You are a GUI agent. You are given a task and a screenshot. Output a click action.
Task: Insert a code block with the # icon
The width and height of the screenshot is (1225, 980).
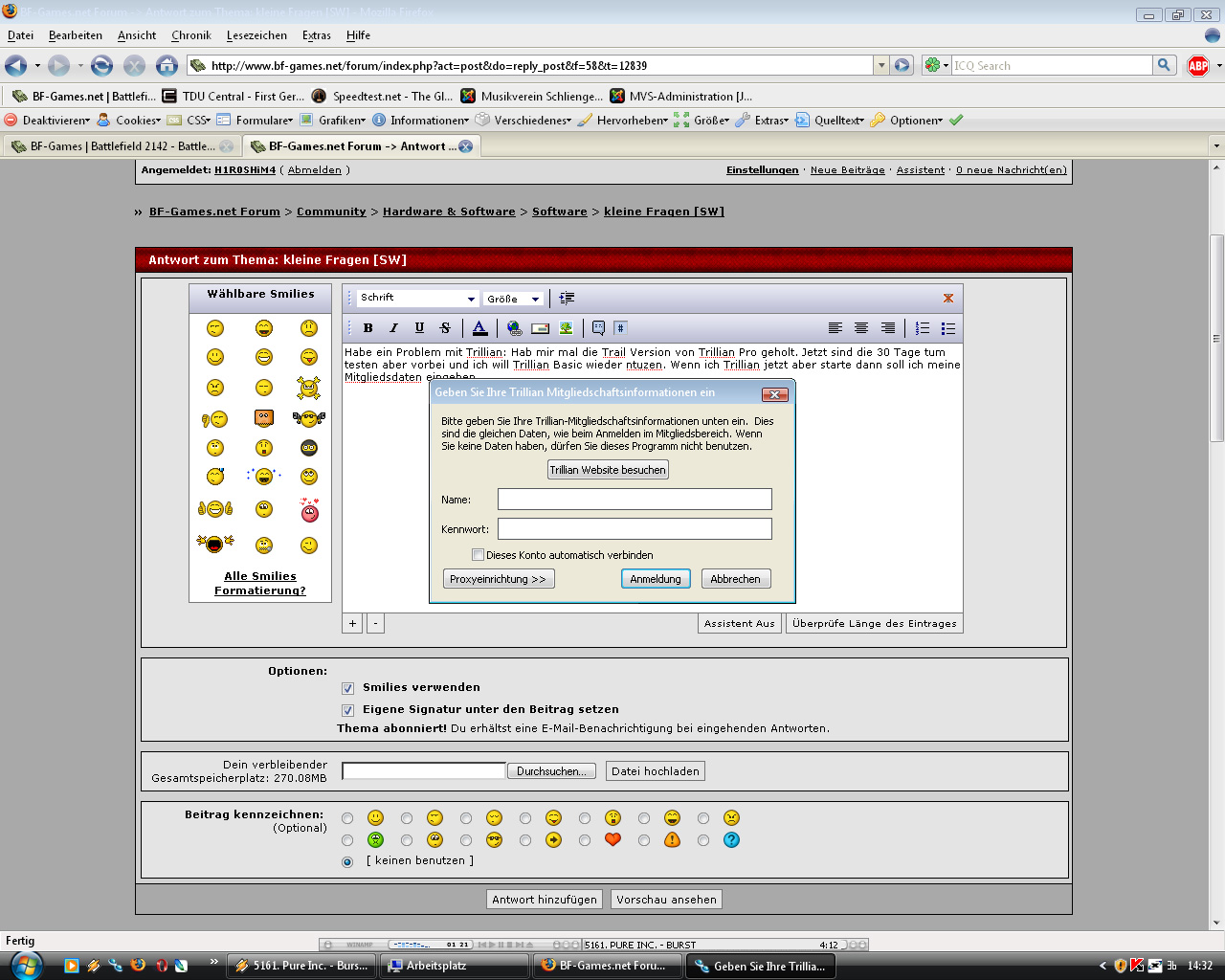point(620,328)
